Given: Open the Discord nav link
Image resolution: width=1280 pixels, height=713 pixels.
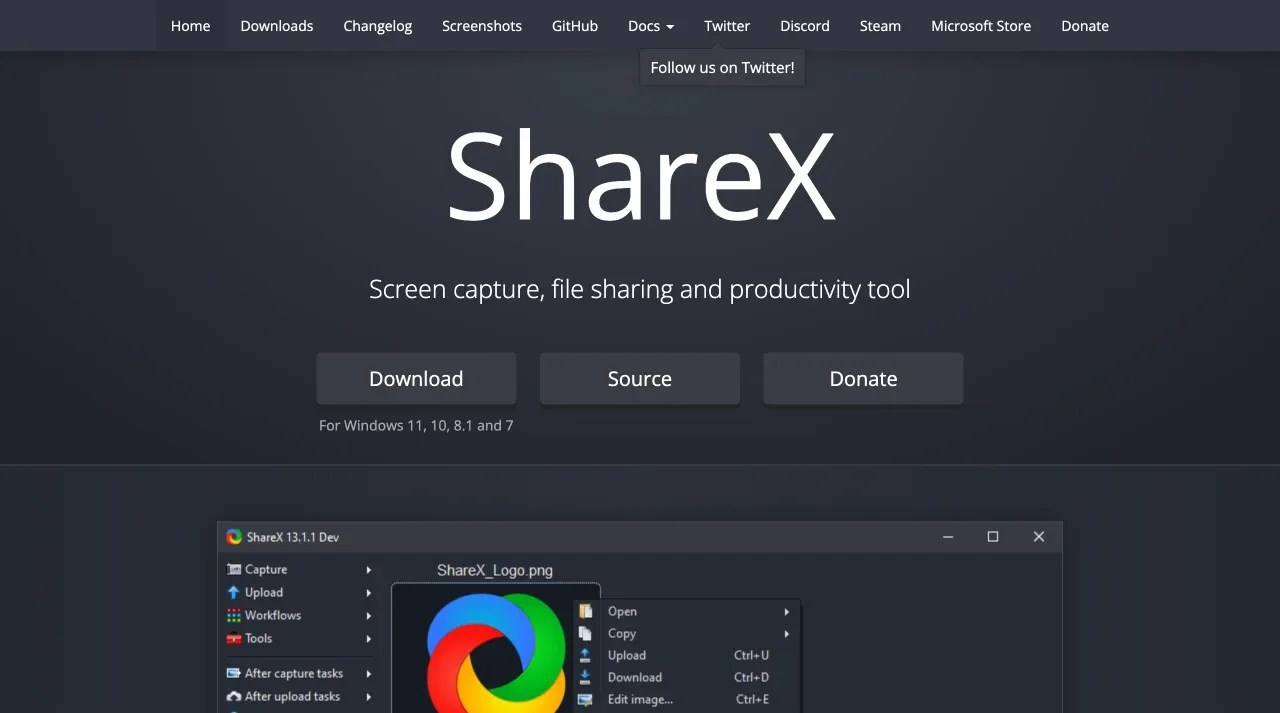Looking at the screenshot, I should [805, 26].
